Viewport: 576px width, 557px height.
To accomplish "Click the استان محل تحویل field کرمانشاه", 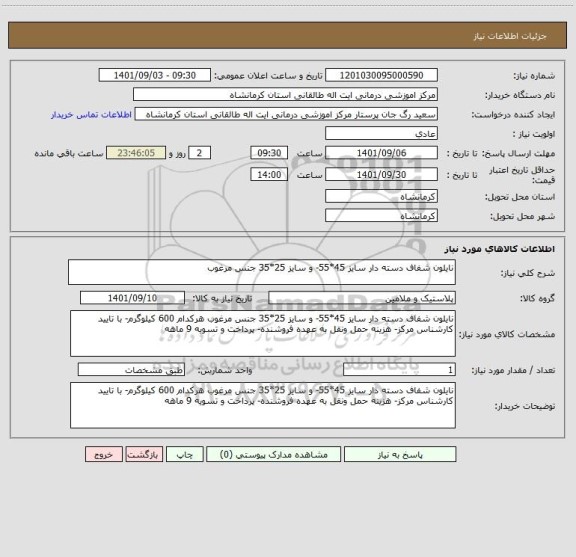I will [x=381, y=196].
